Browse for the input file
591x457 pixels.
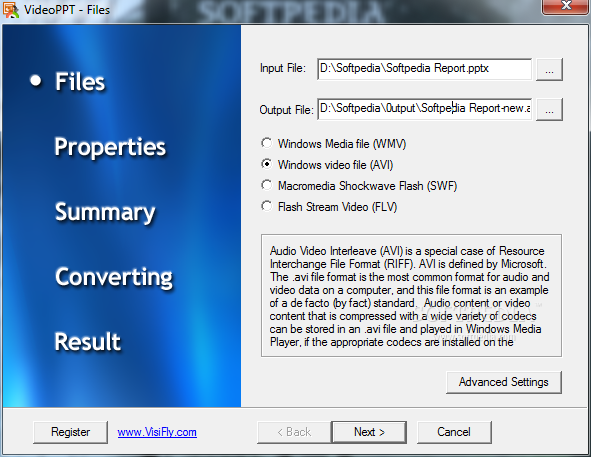[549, 69]
